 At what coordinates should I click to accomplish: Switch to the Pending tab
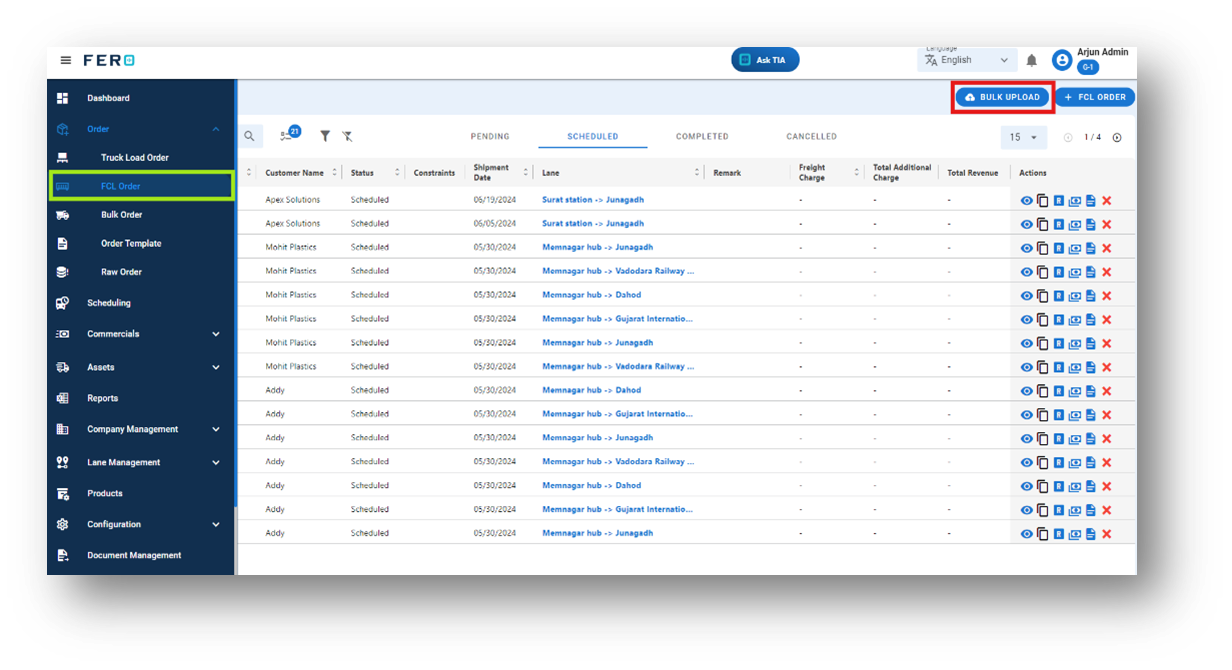(490, 137)
